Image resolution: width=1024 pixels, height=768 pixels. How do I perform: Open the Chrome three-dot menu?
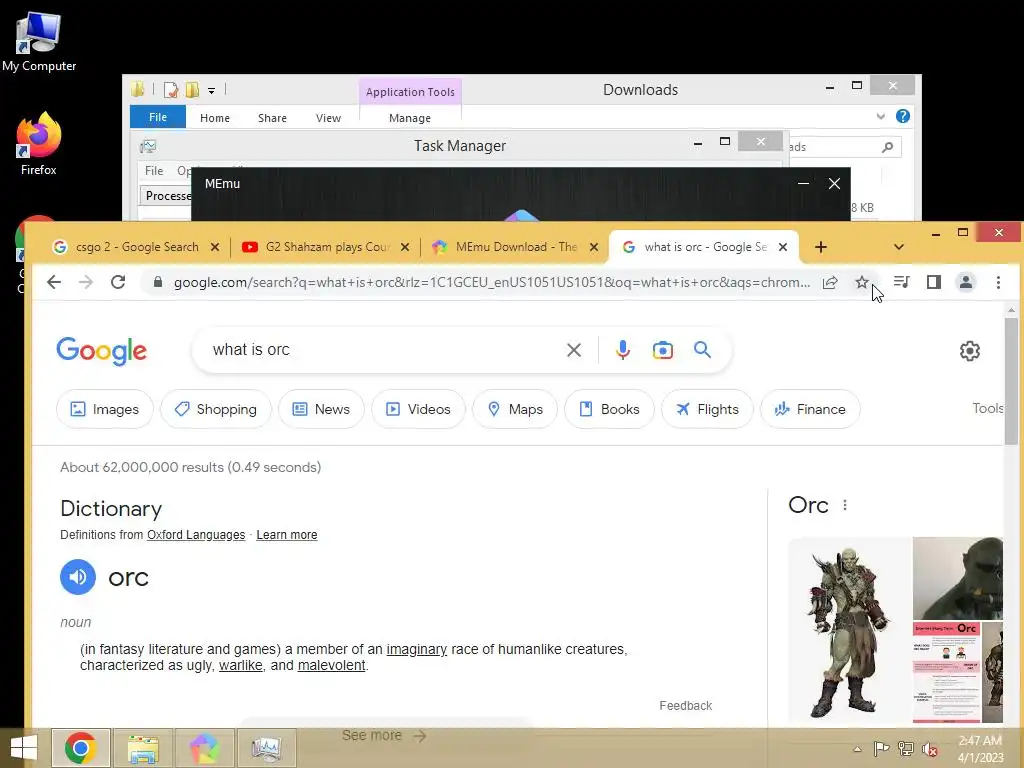(x=998, y=282)
